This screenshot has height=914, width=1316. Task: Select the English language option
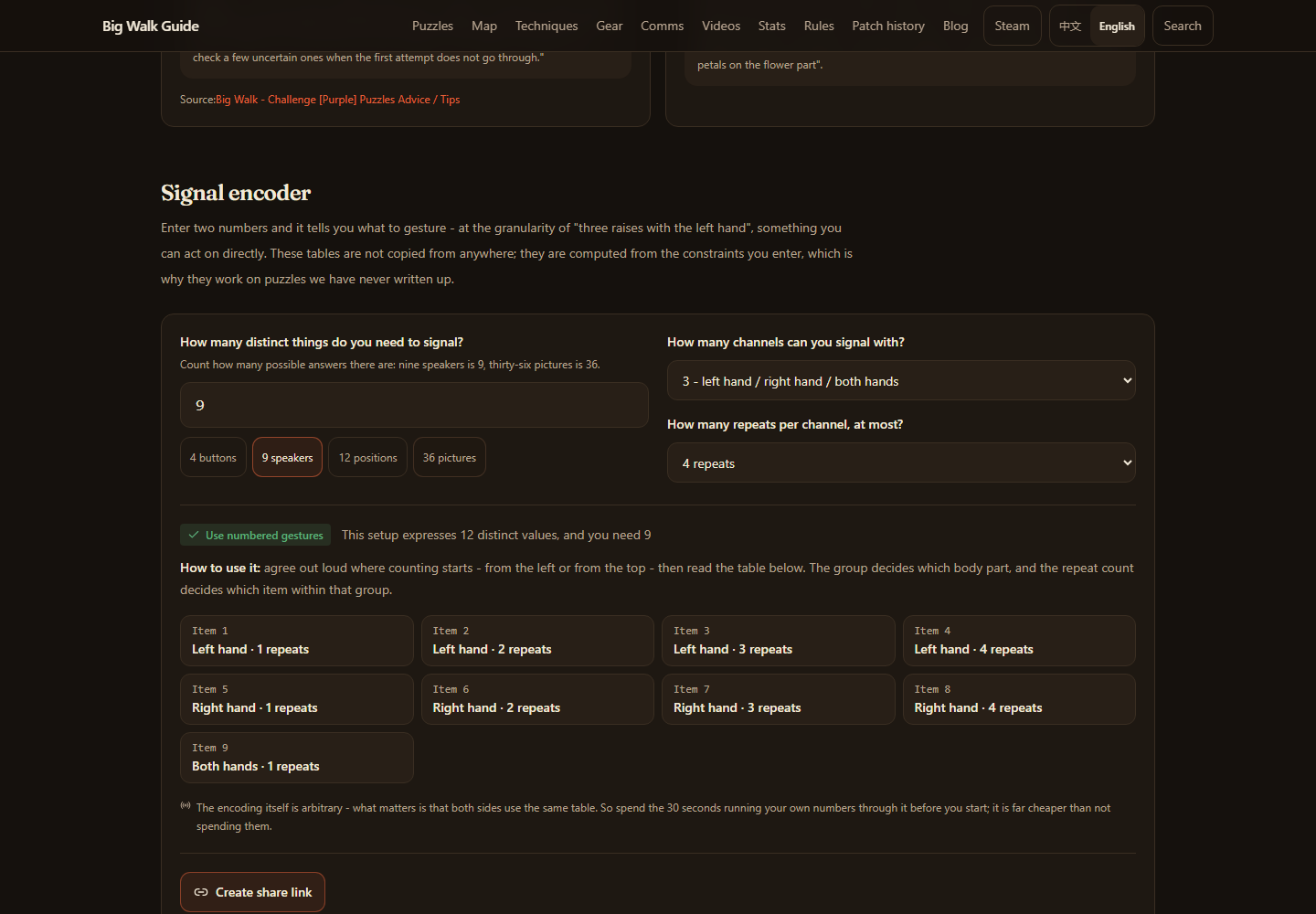click(x=1117, y=26)
